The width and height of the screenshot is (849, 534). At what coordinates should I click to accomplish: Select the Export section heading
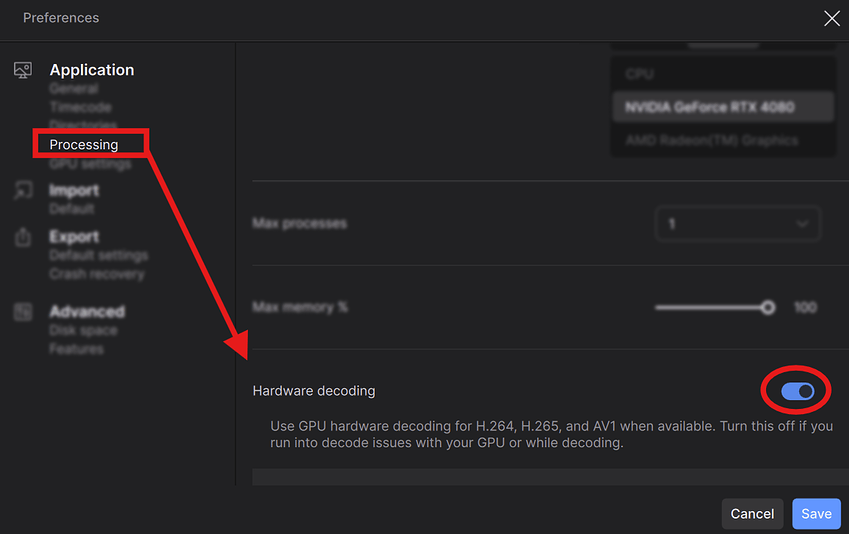pos(74,237)
